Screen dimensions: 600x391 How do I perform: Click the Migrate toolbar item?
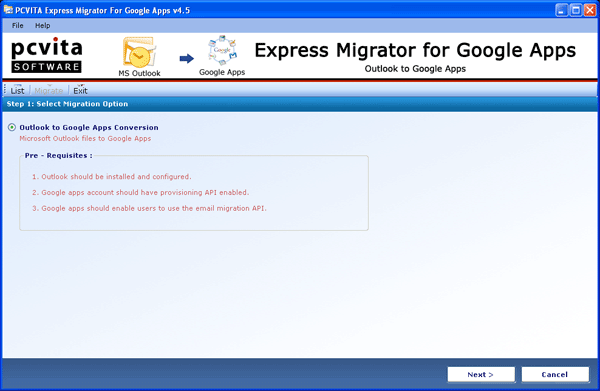tap(49, 90)
